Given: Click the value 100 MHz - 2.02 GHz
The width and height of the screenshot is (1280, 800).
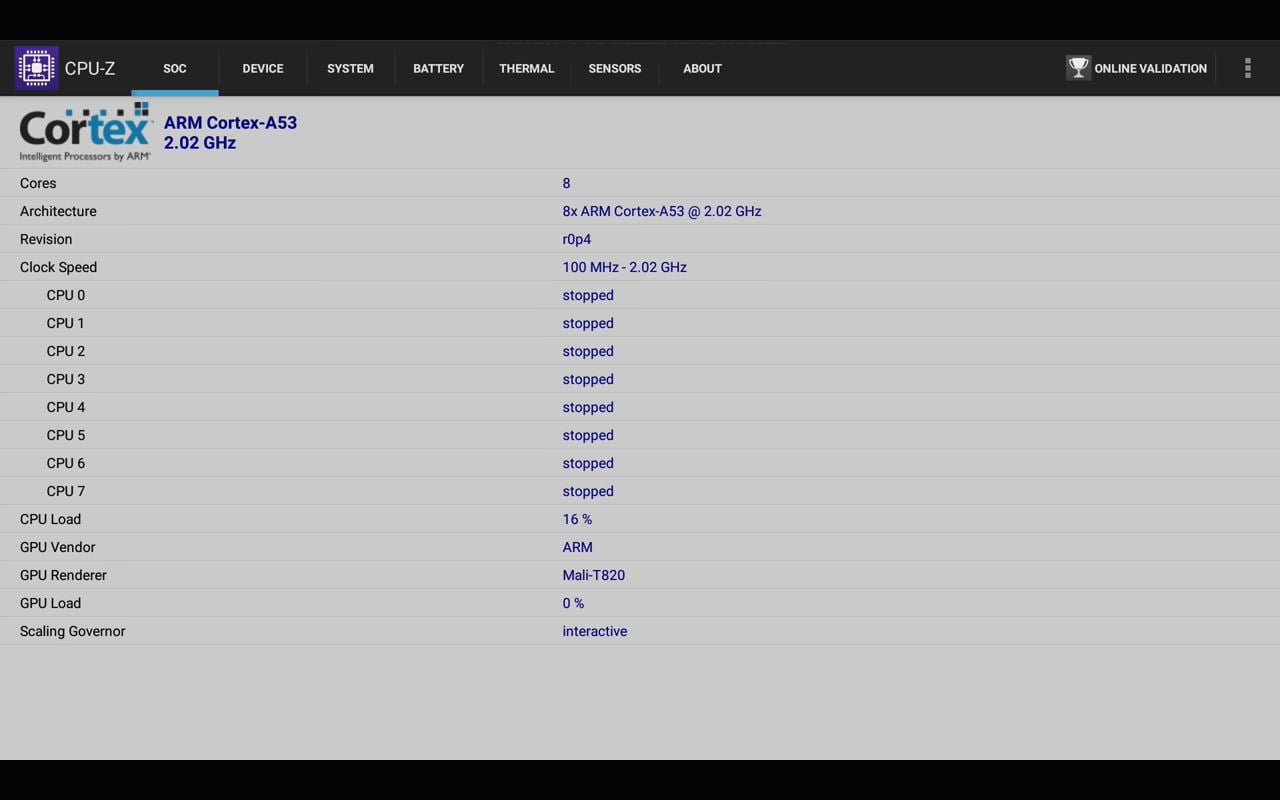Looking at the screenshot, I should click(x=625, y=267).
